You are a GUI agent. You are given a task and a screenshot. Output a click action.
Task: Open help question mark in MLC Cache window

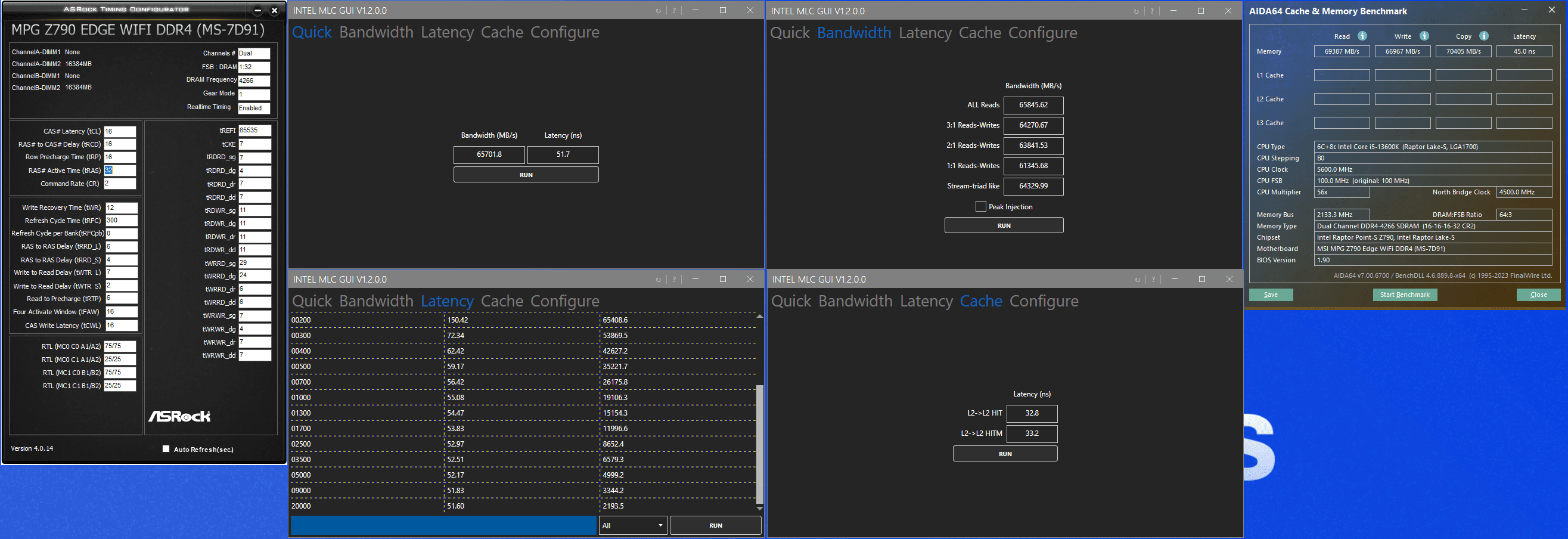pyautogui.click(x=1153, y=280)
